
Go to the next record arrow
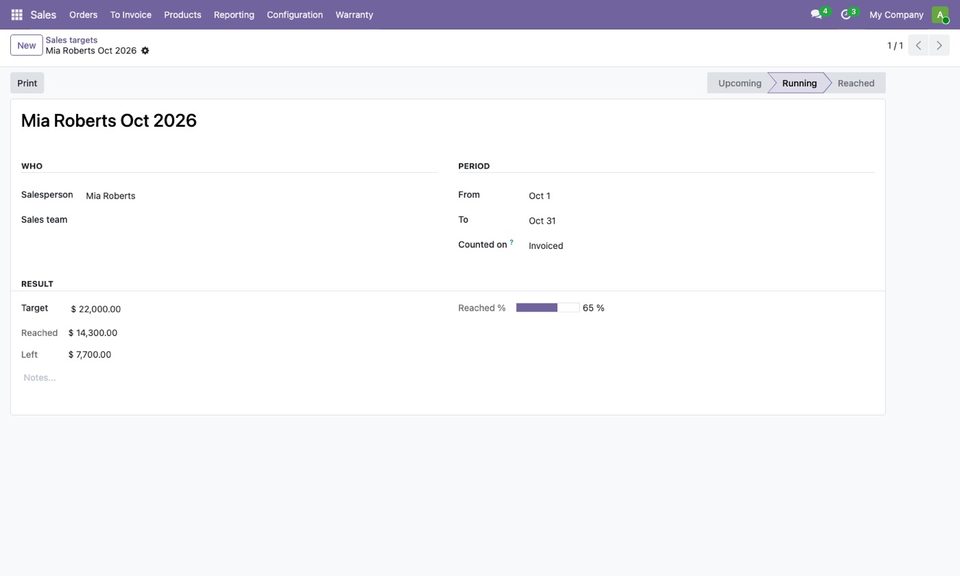939,45
